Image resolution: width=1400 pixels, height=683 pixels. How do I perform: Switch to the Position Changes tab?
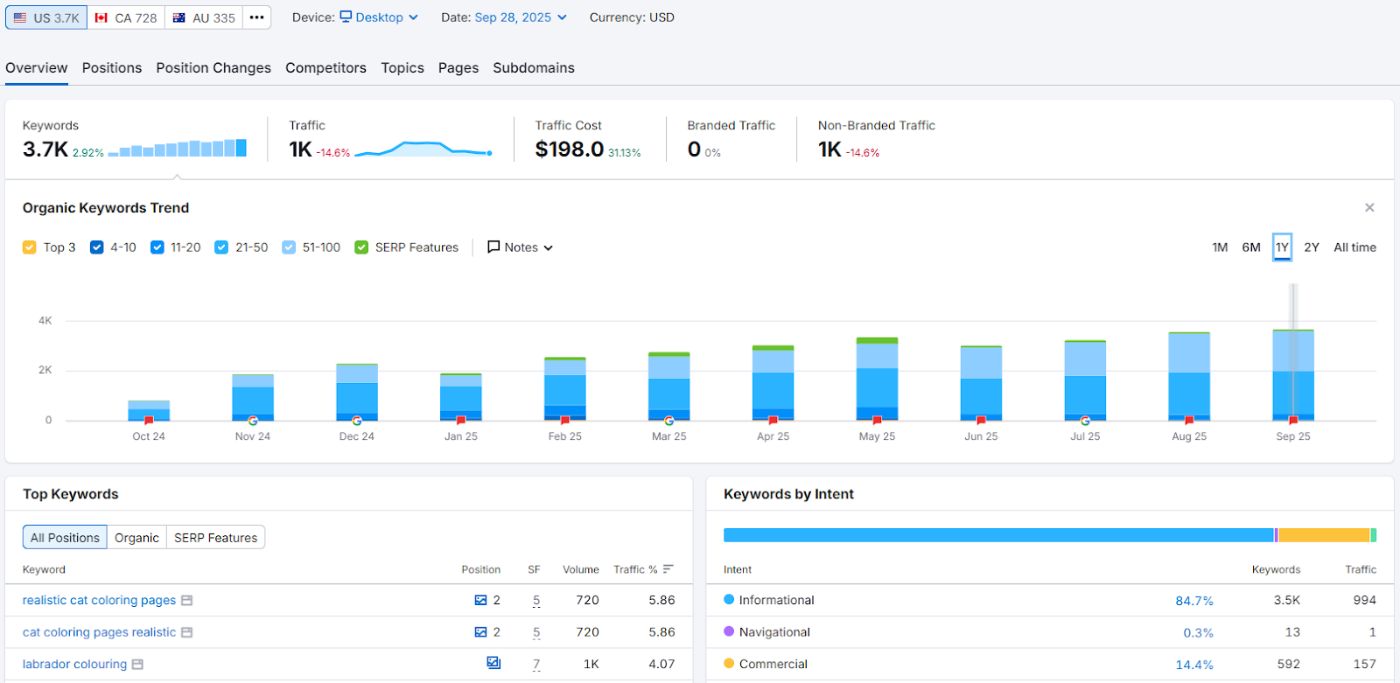tap(213, 68)
